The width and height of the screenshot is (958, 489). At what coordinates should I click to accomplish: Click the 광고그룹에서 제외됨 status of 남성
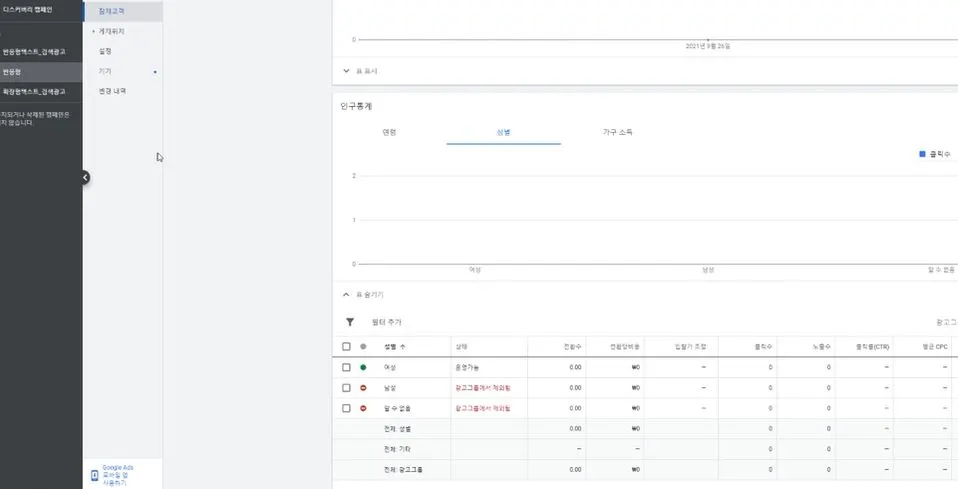pyautogui.click(x=483, y=388)
